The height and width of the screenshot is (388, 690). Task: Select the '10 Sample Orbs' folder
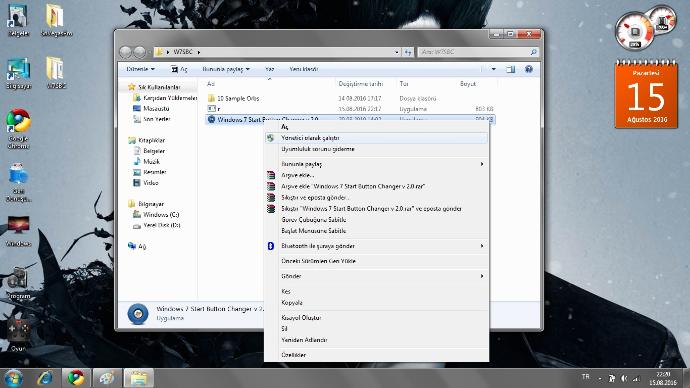point(238,99)
